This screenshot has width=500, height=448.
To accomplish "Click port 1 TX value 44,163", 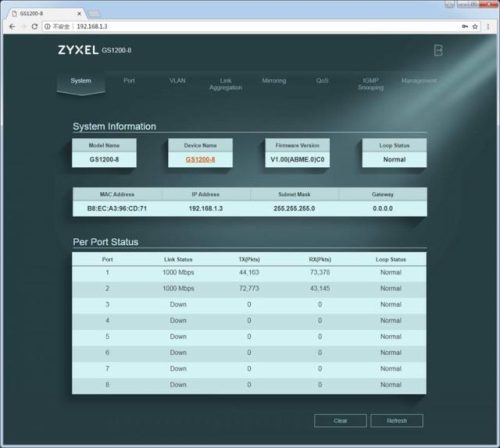I will tap(249, 272).
